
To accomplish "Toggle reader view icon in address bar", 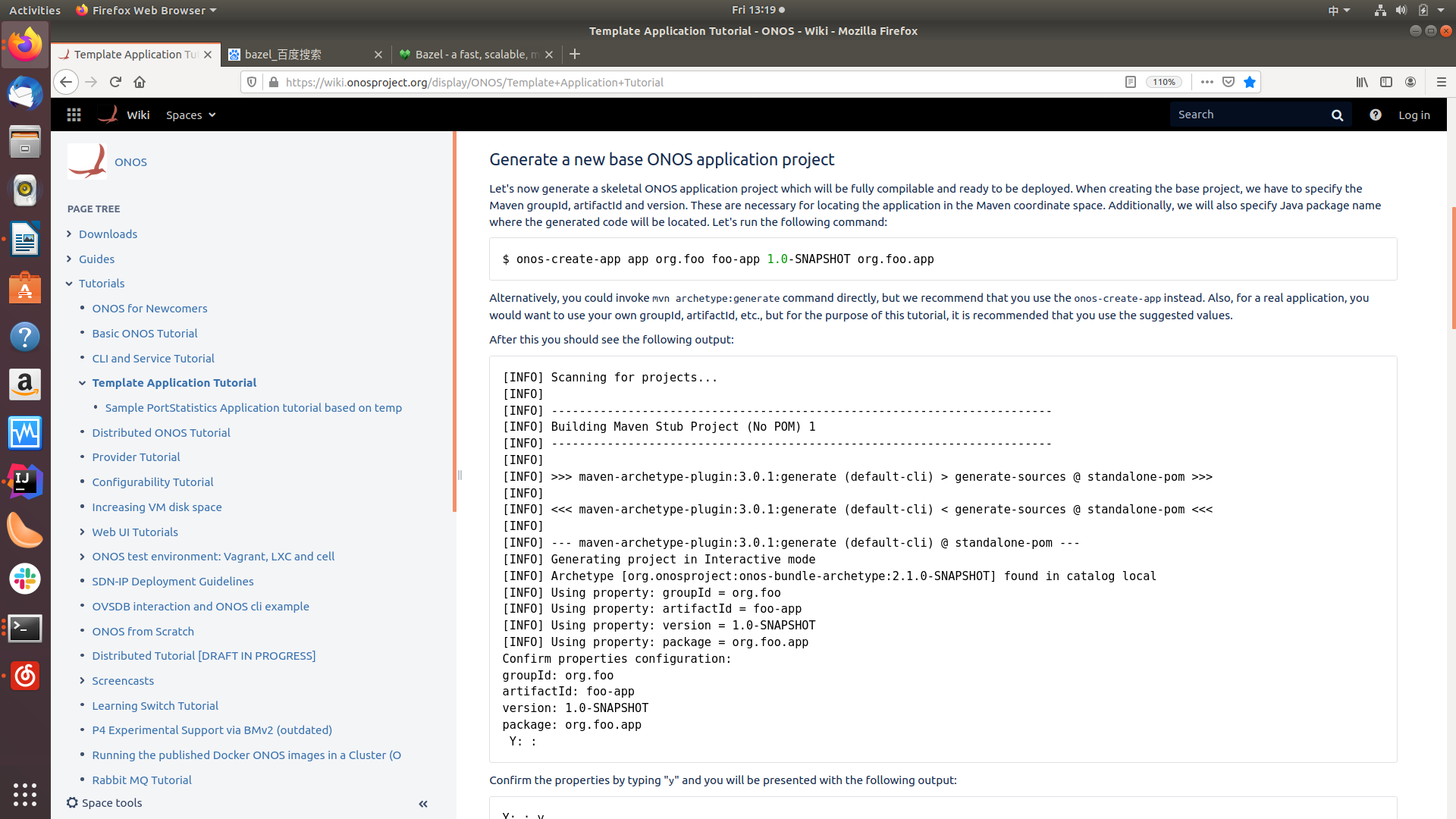I will [1130, 82].
